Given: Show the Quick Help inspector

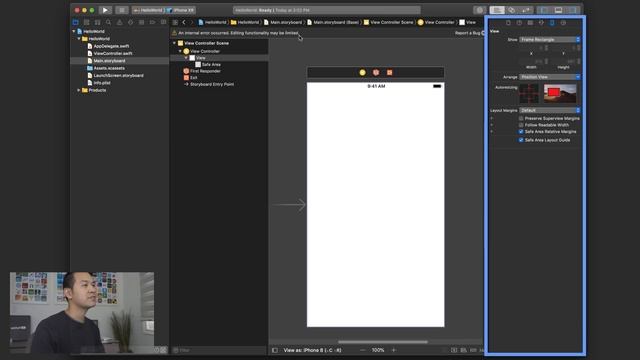Looking at the screenshot, I should pos(519,23).
